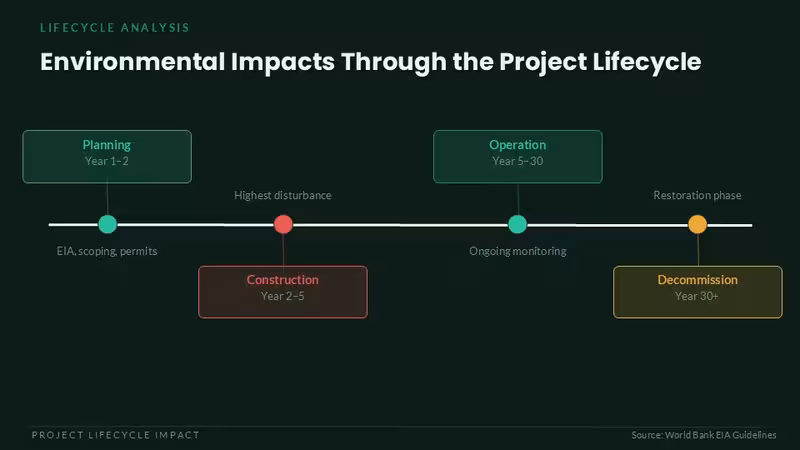
Task: Click the Year 2–5 text in Construction
Action: pos(283,296)
